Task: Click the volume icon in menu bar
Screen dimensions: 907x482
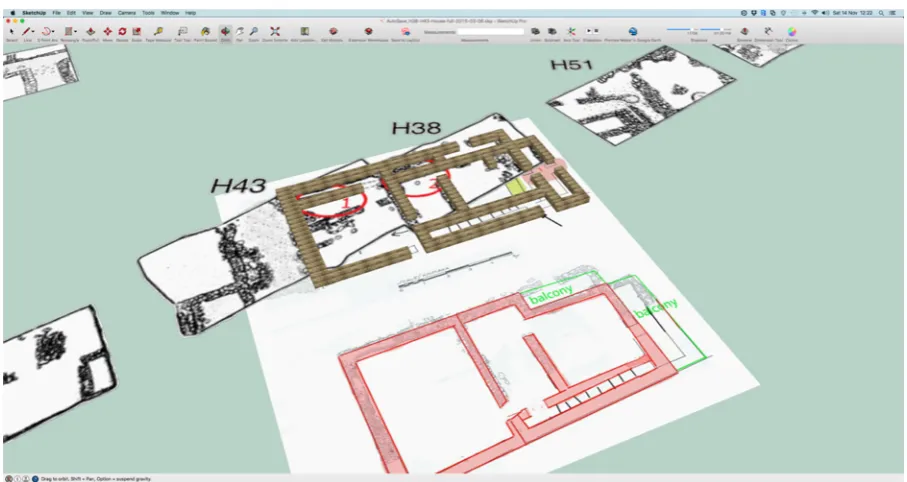Action: (x=825, y=13)
